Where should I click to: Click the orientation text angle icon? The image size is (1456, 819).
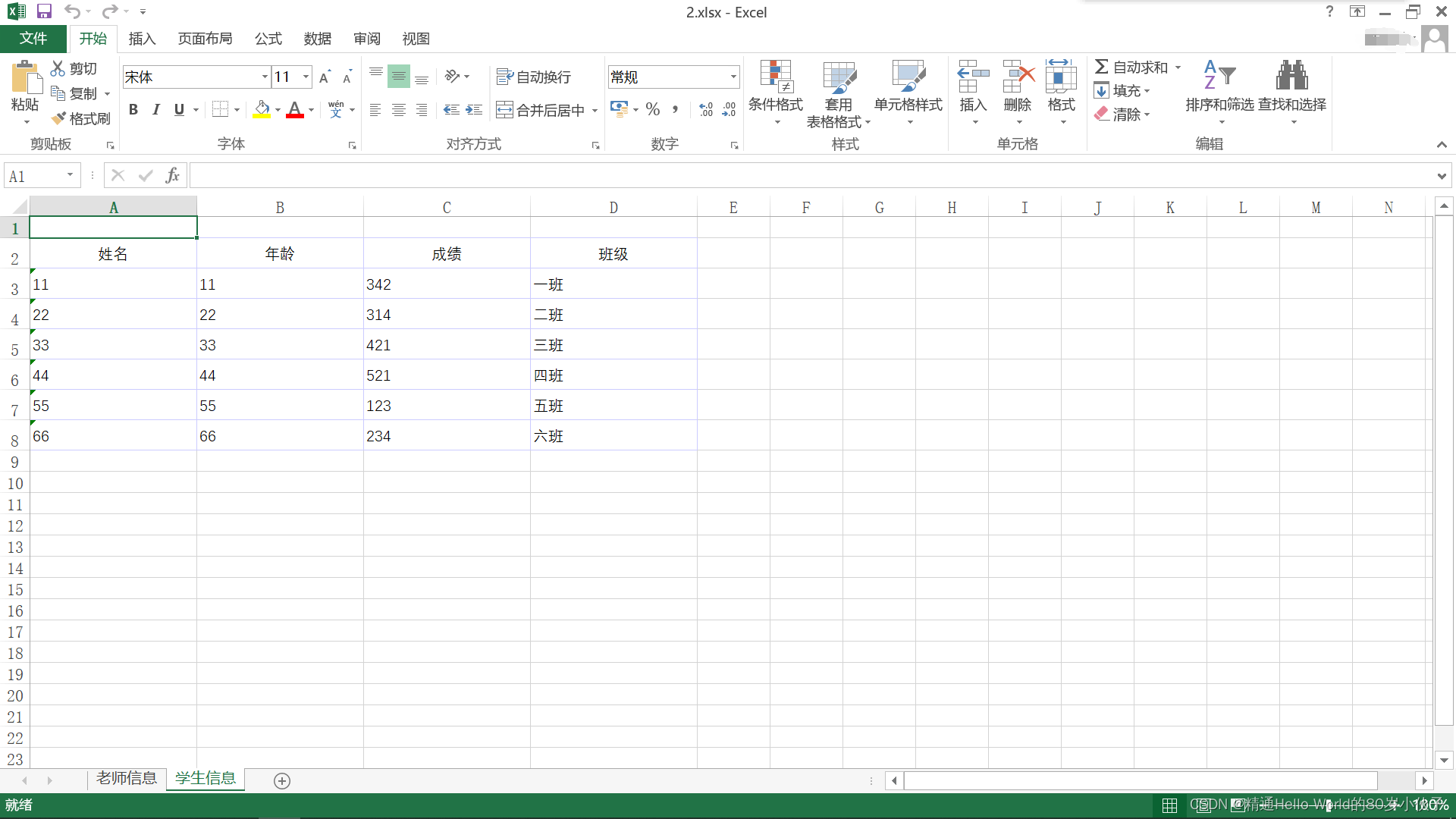pyautogui.click(x=453, y=76)
